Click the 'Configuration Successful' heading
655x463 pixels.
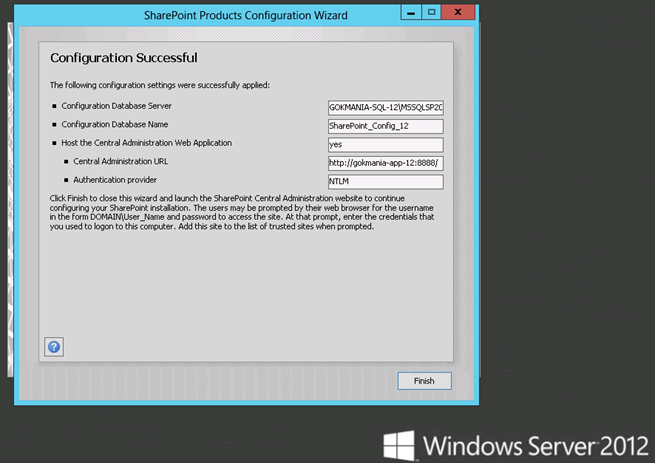pyautogui.click(x=124, y=58)
